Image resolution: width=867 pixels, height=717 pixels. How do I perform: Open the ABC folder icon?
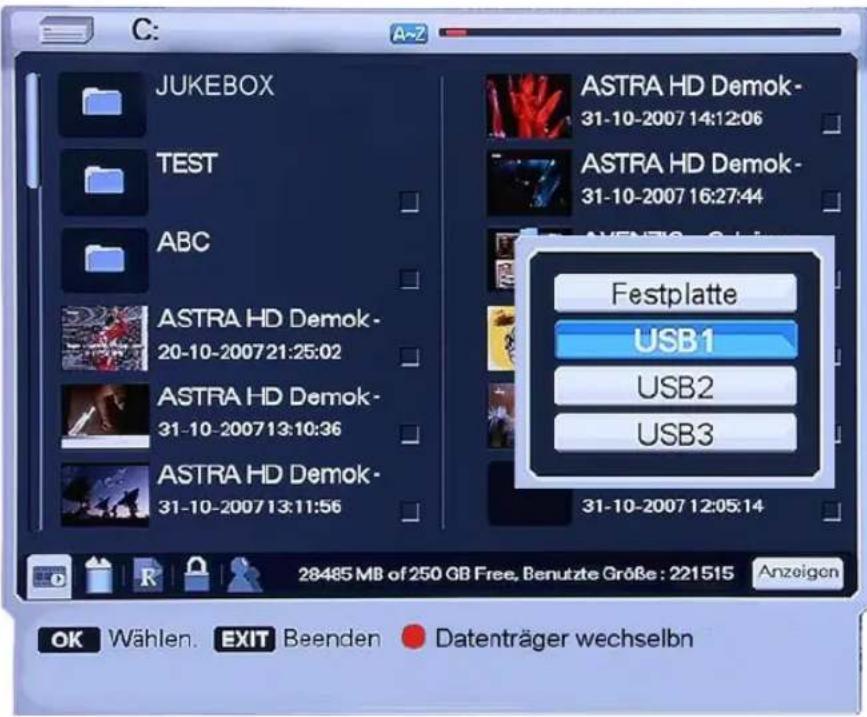pos(104,259)
